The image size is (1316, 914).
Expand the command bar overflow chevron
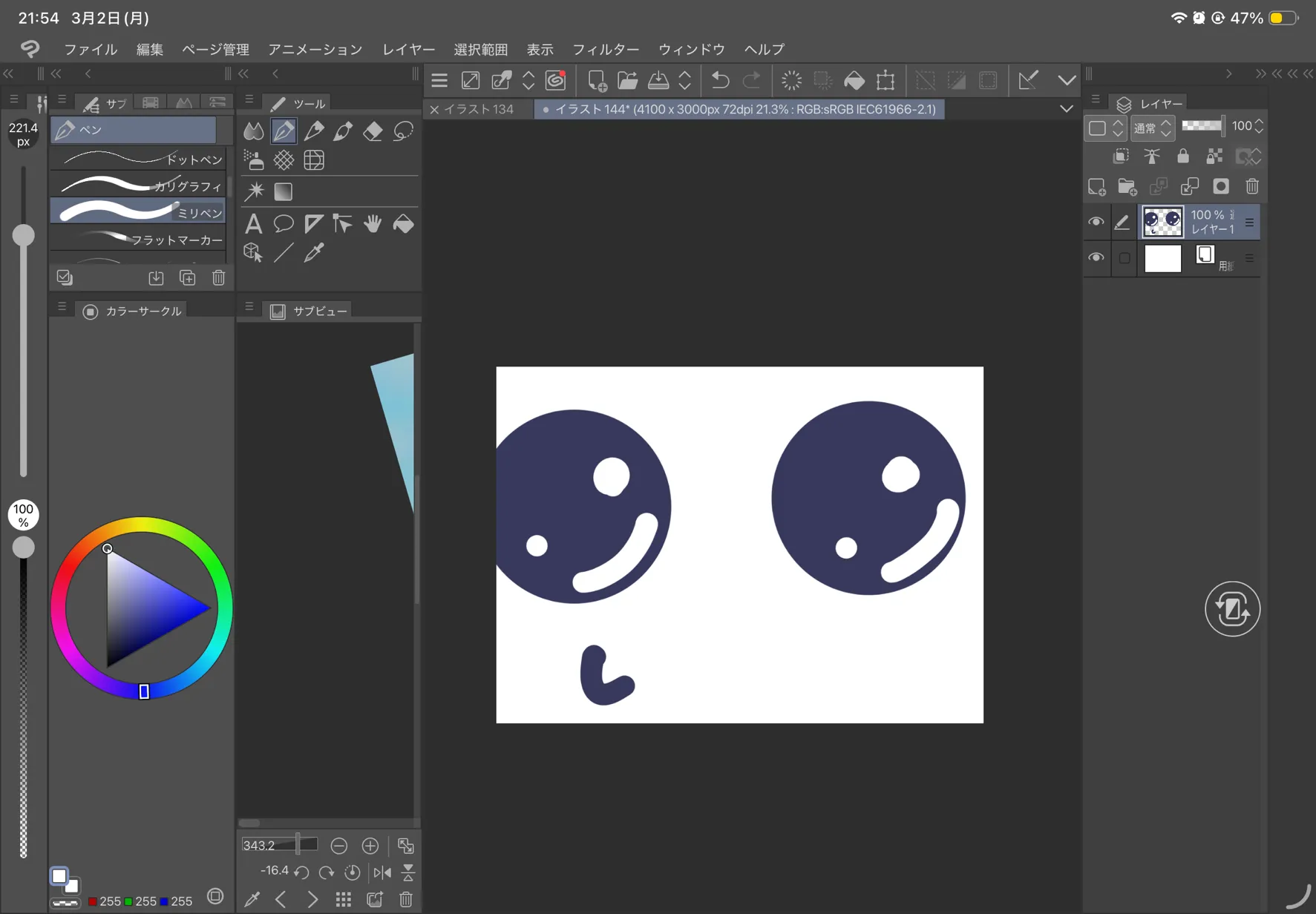coord(1066,80)
